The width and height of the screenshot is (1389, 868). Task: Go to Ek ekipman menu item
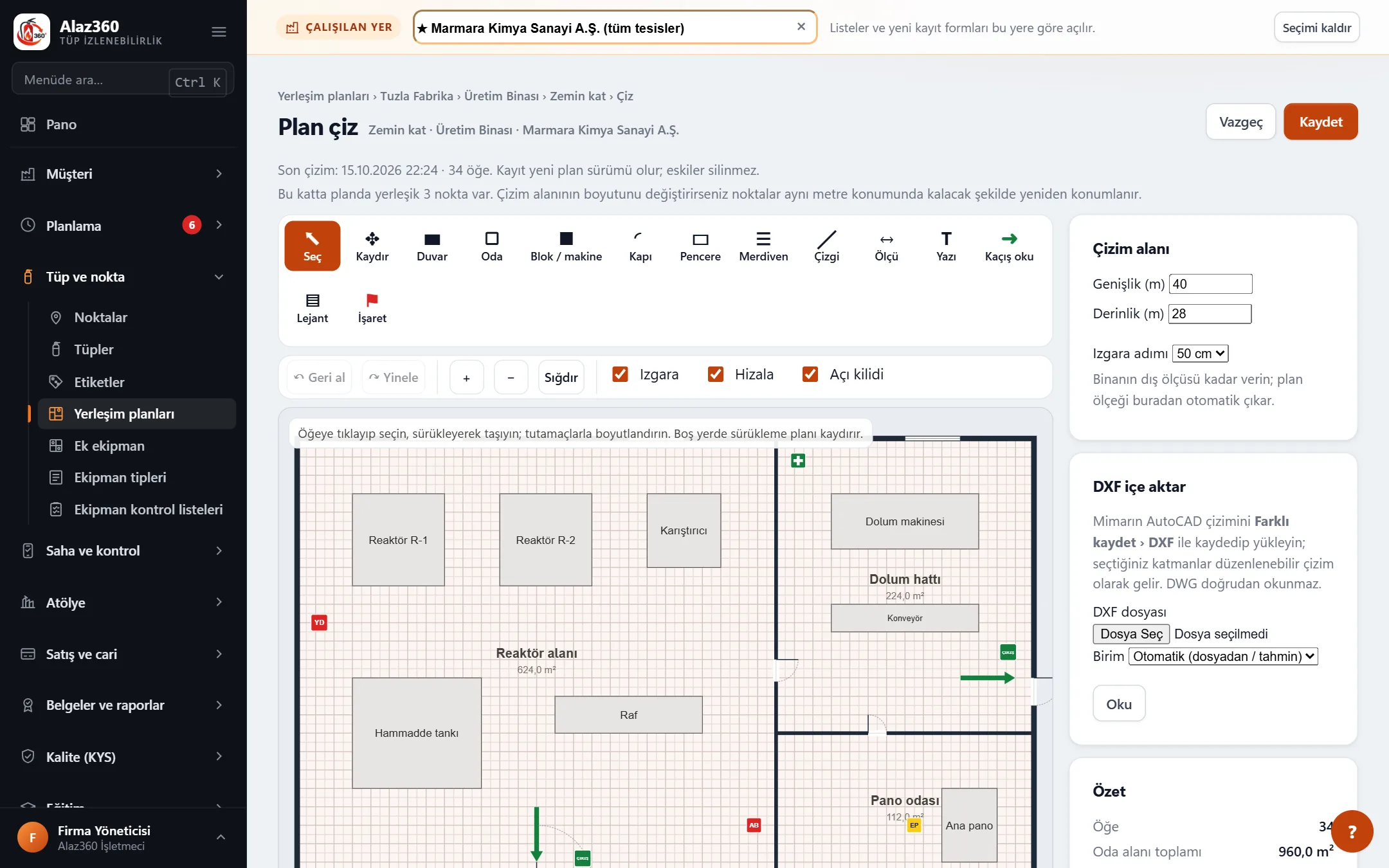tap(137, 446)
